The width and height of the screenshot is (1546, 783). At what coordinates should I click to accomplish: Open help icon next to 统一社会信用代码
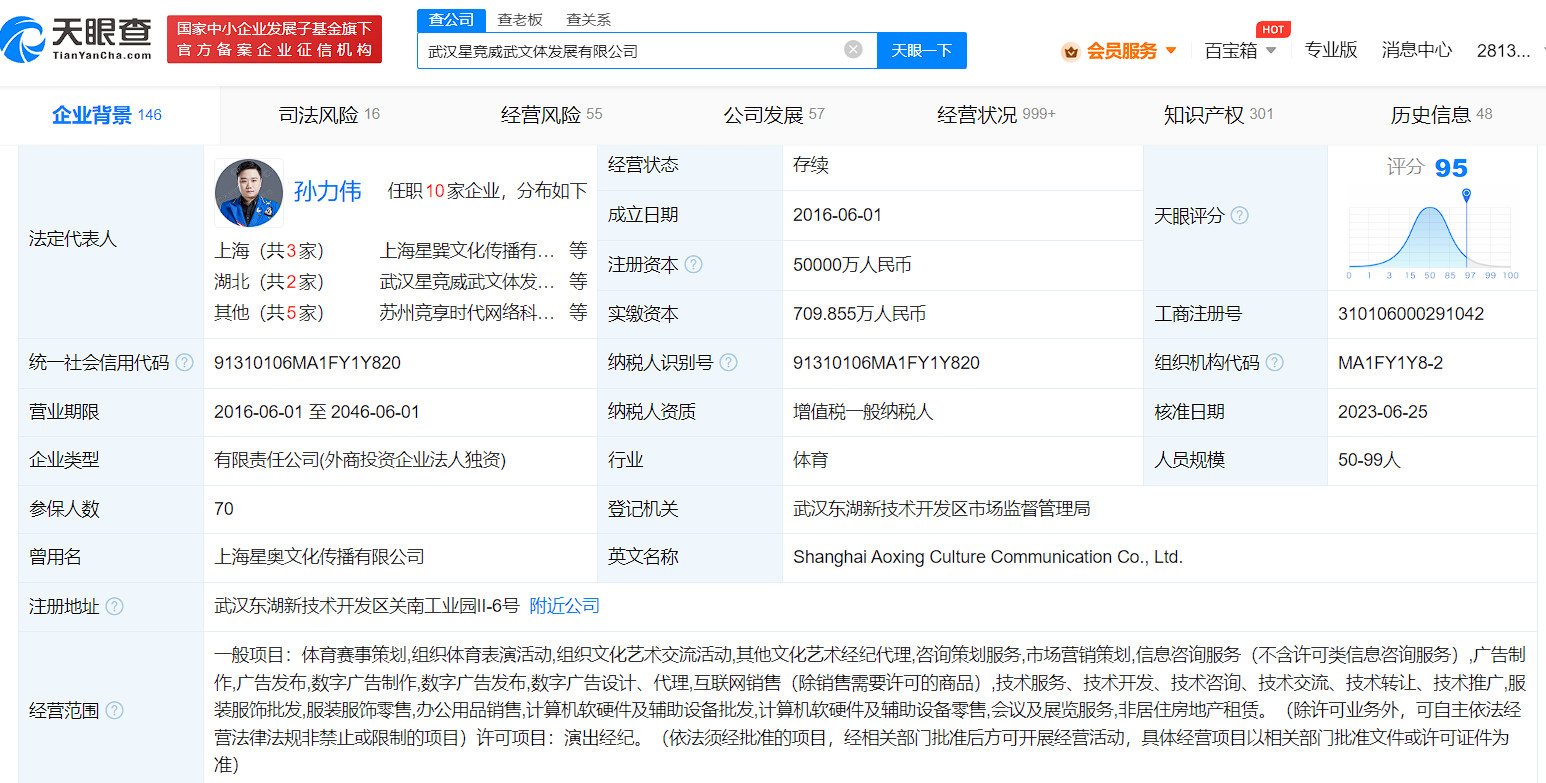pyautogui.click(x=184, y=363)
